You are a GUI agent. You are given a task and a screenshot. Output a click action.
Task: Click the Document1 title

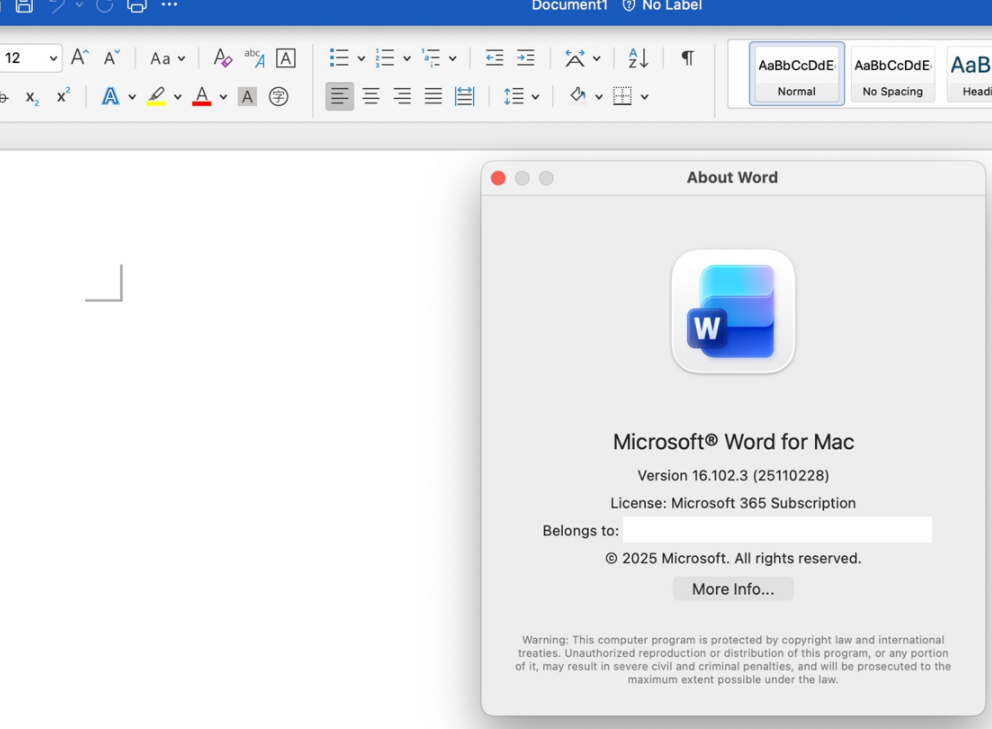pos(569,6)
